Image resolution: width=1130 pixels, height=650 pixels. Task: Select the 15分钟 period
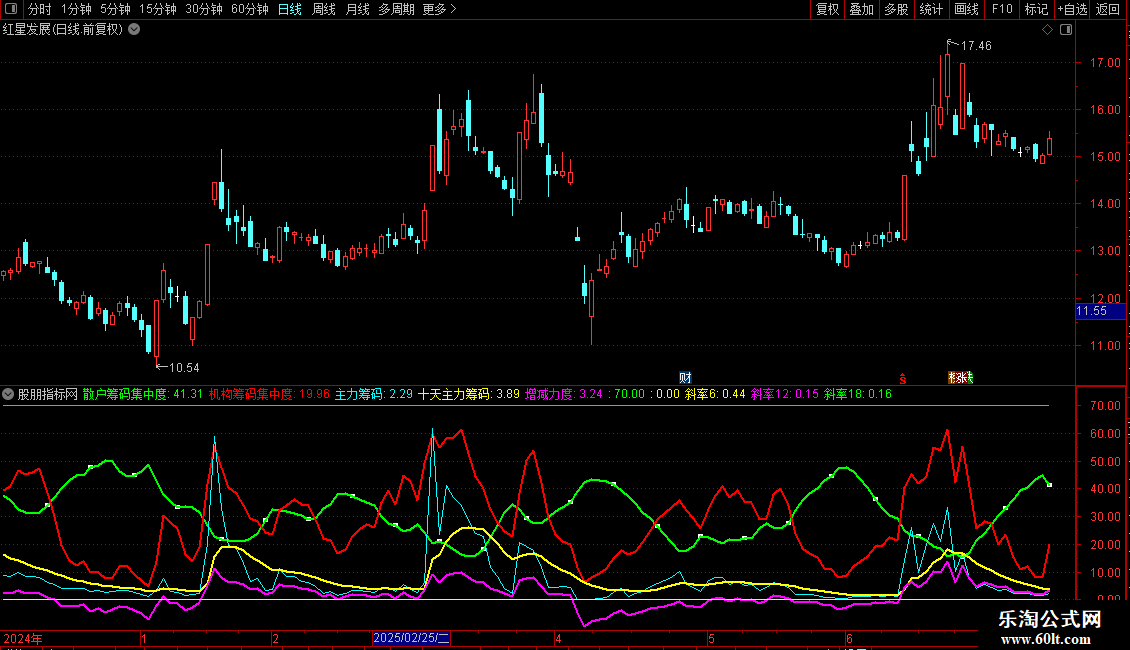tap(158, 9)
